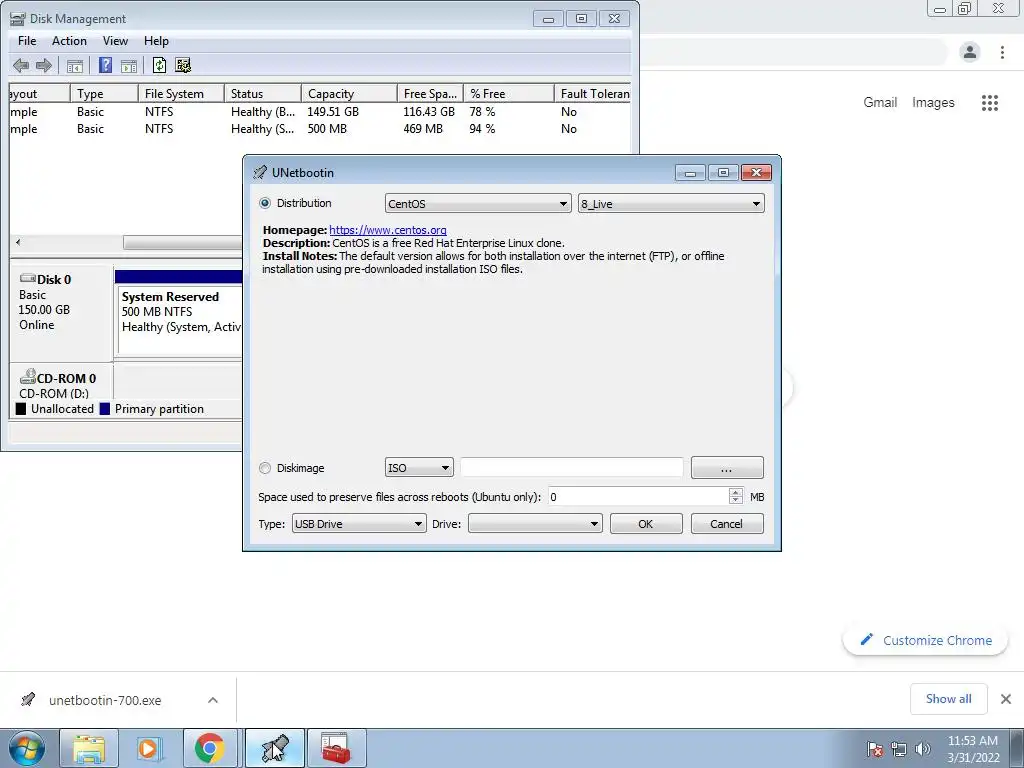1024x768 pixels.
Task: Open Windows Explorer from the taskbar
Action: click(89, 748)
